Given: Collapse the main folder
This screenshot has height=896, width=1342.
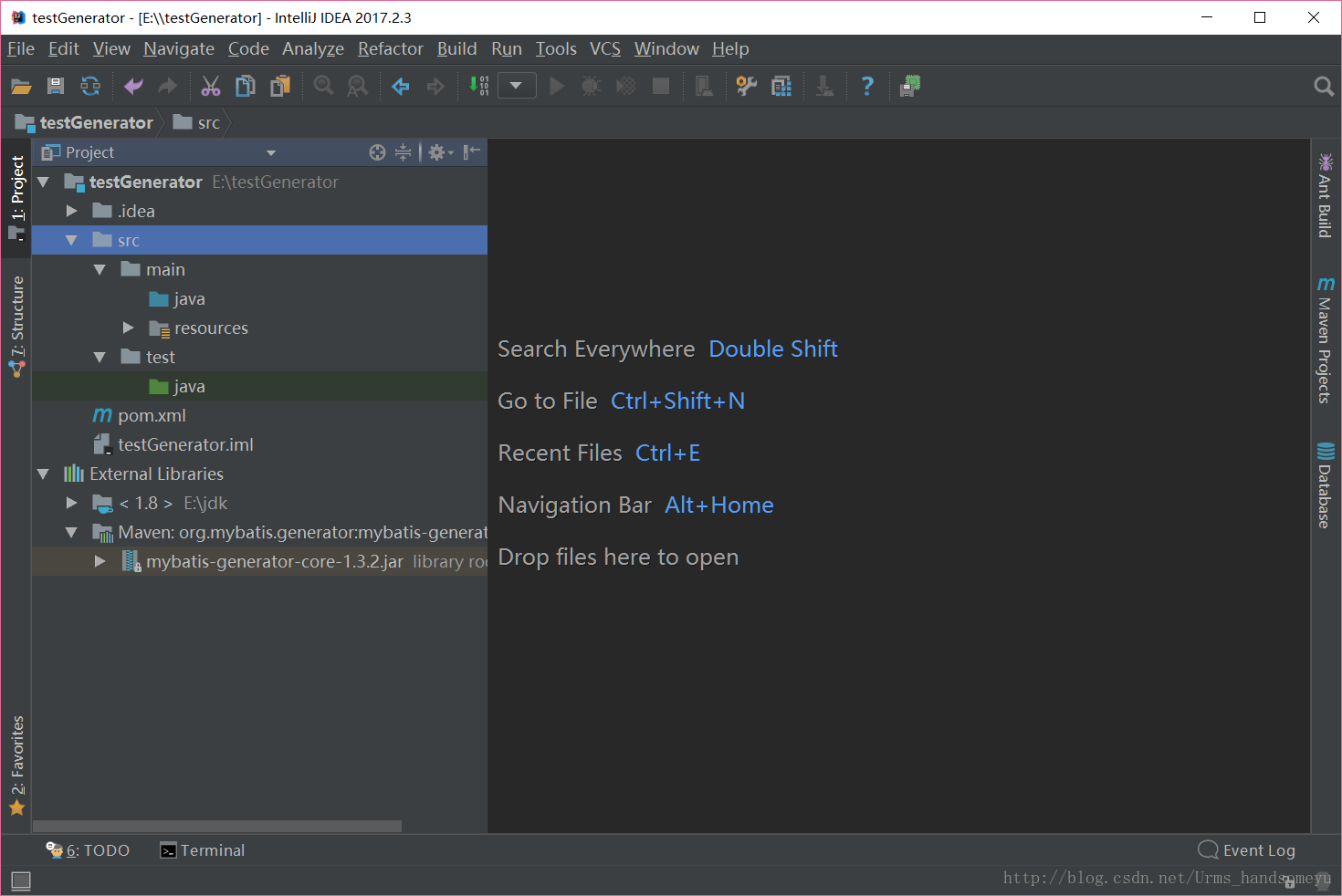Looking at the screenshot, I should (100, 269).
